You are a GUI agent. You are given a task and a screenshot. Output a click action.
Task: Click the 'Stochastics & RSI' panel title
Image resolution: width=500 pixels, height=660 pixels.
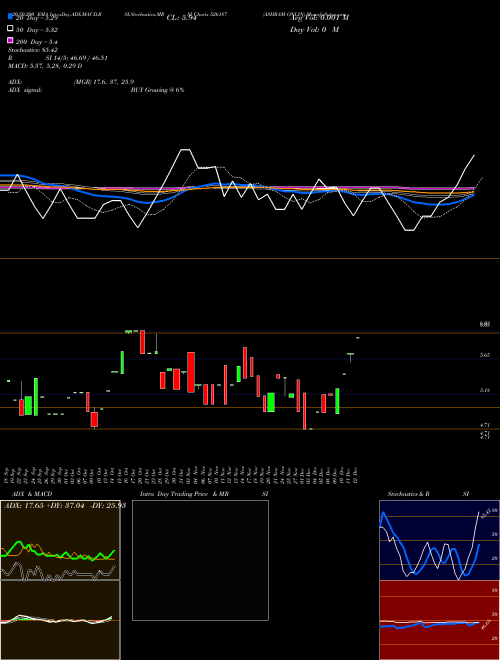(428, 494)
